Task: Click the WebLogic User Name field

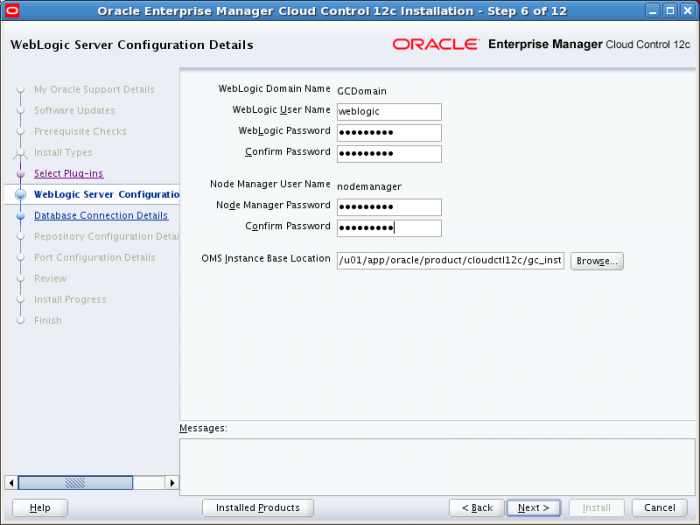Action: 389,112
